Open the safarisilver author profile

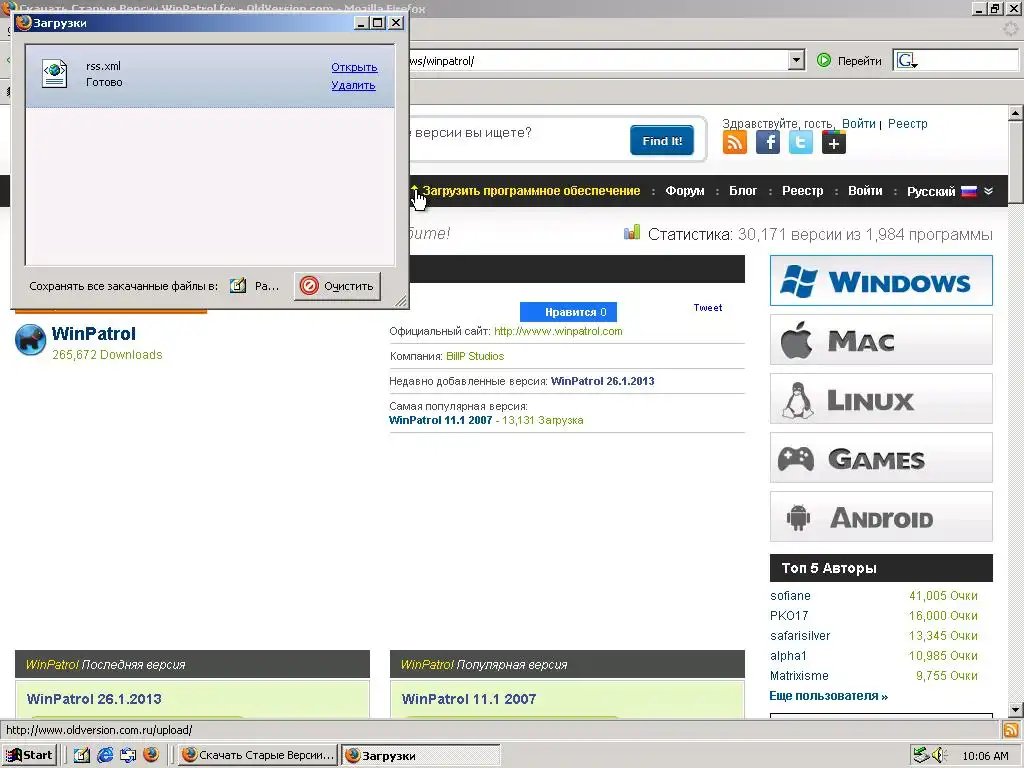click(x=800, y=635)
